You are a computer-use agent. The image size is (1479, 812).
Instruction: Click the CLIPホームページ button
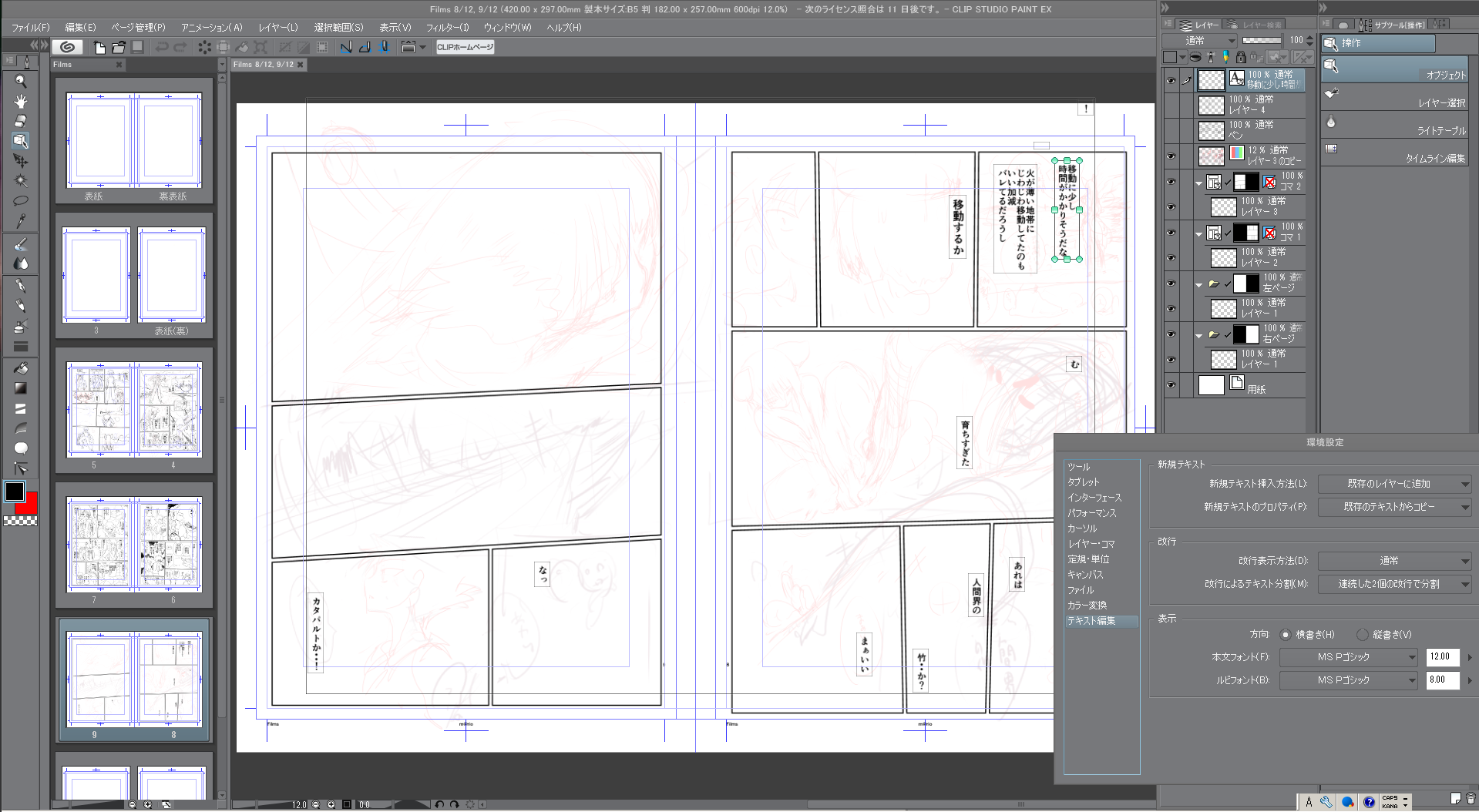(x=465, y=47)
